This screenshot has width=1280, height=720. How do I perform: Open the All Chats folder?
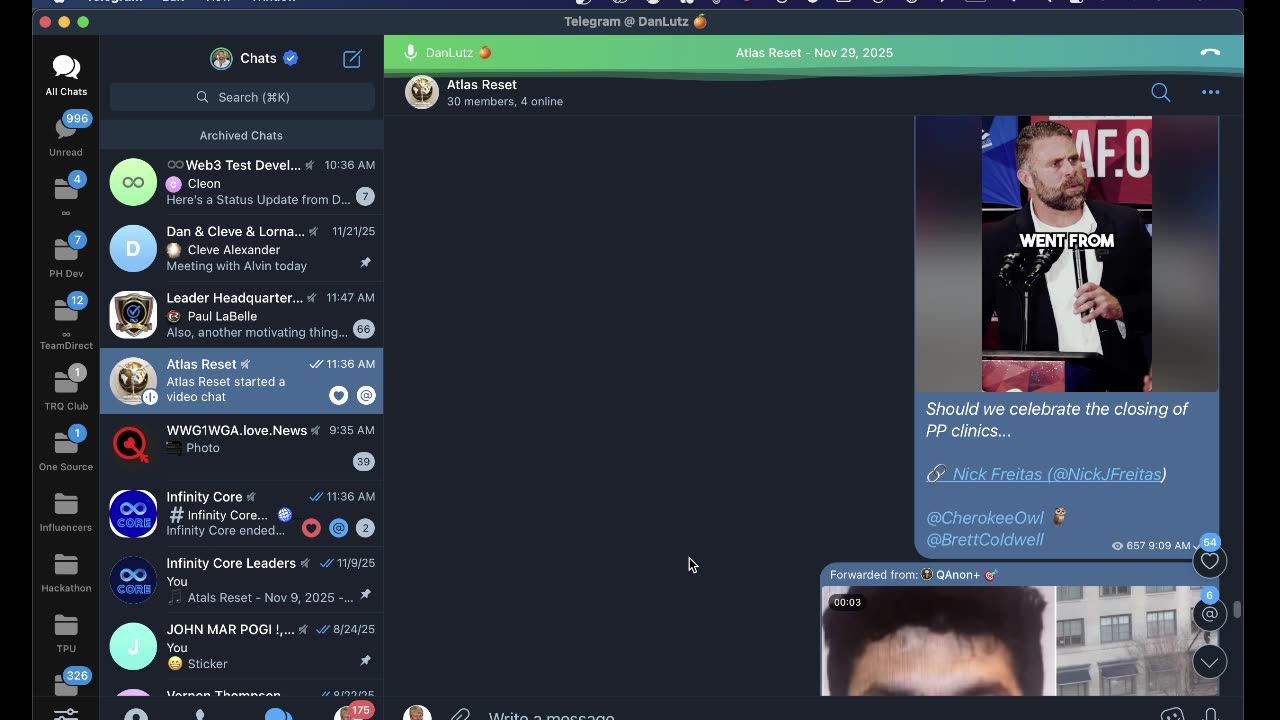66,75
